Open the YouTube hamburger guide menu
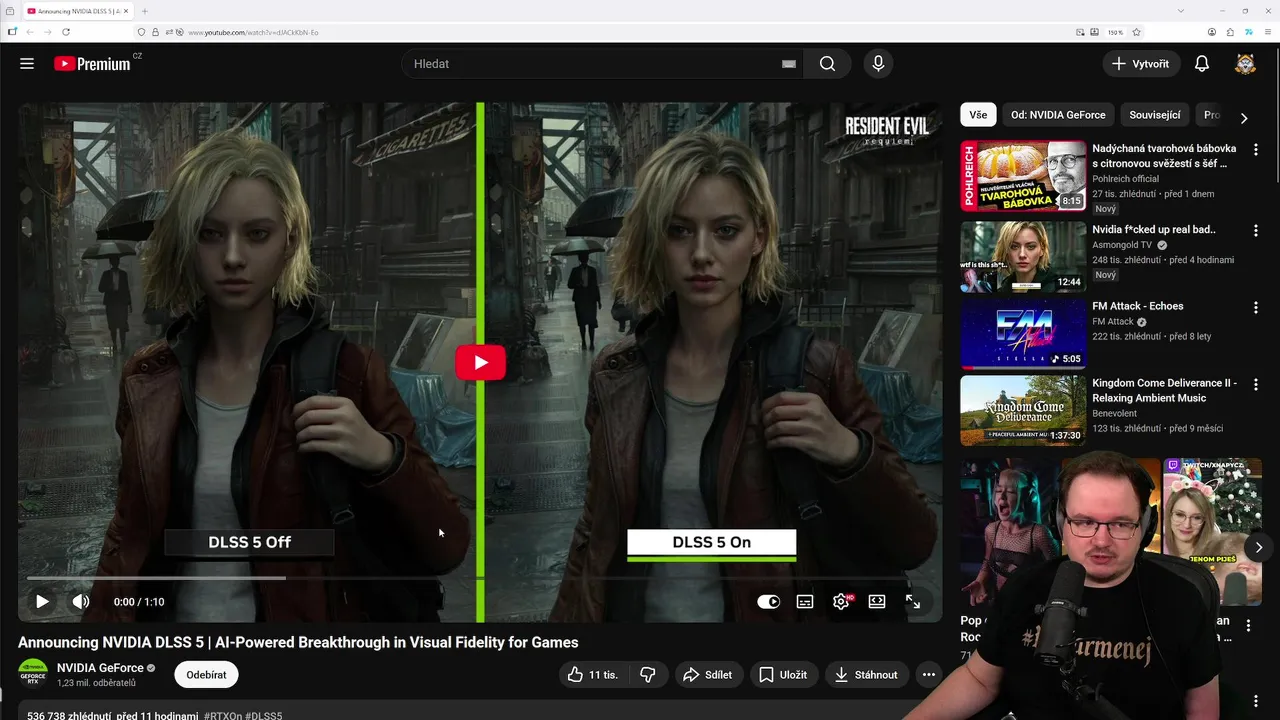The height and width of the screenshot is (720, 1280). coord(27,64)
